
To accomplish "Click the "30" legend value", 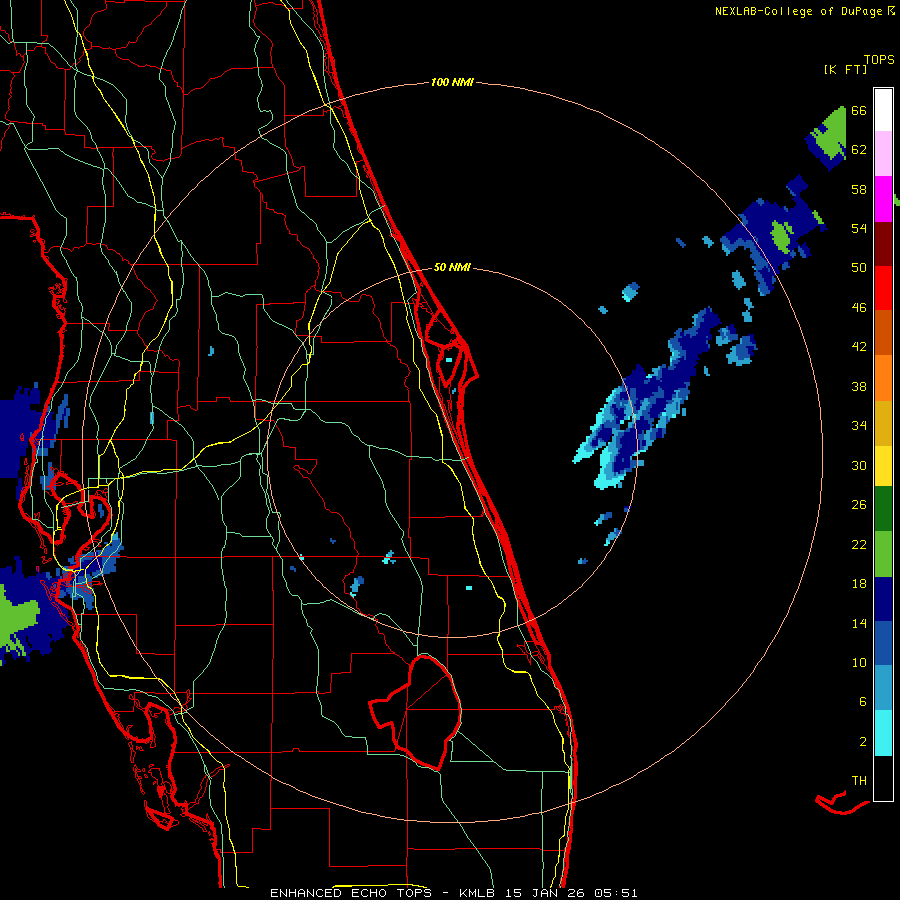I will point(859,465).
